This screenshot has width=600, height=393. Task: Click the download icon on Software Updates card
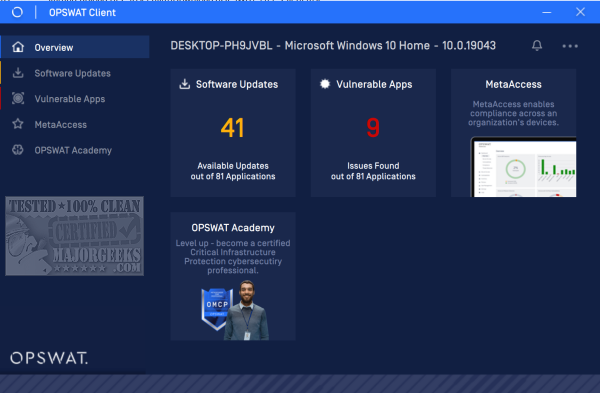coord(185,84)
